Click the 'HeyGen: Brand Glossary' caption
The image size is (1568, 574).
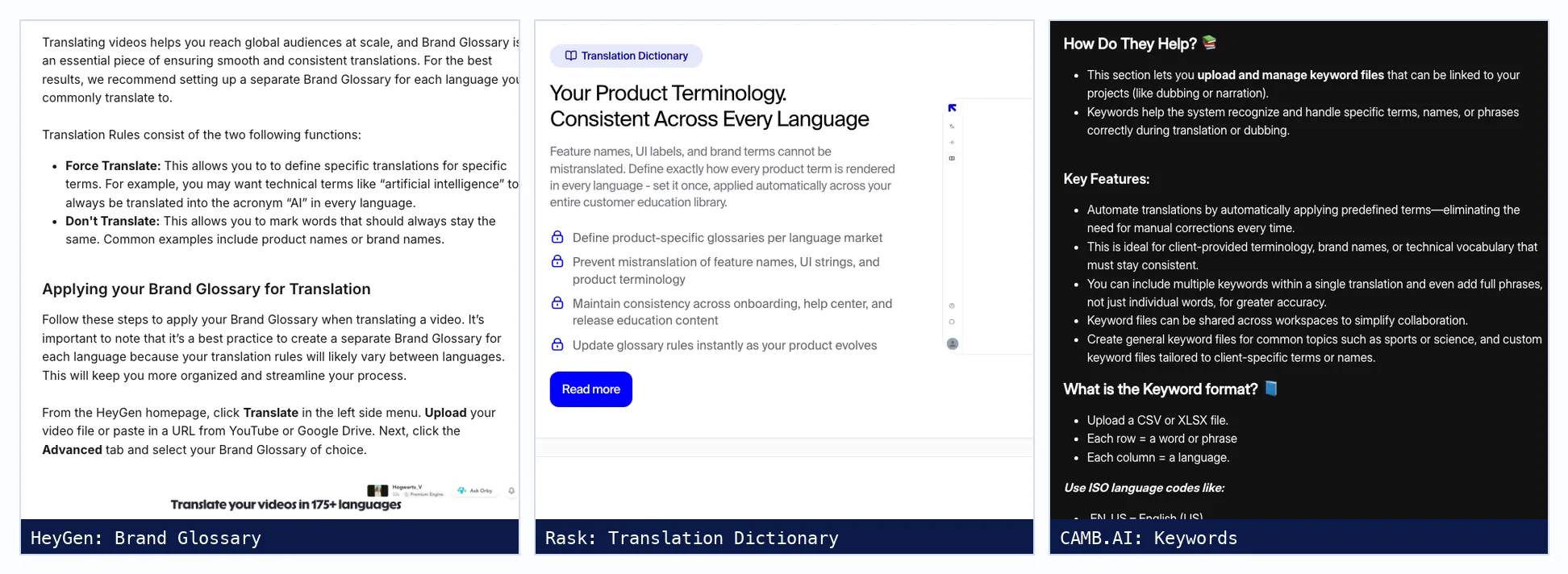pyautogui.click(x=146, y=538)
